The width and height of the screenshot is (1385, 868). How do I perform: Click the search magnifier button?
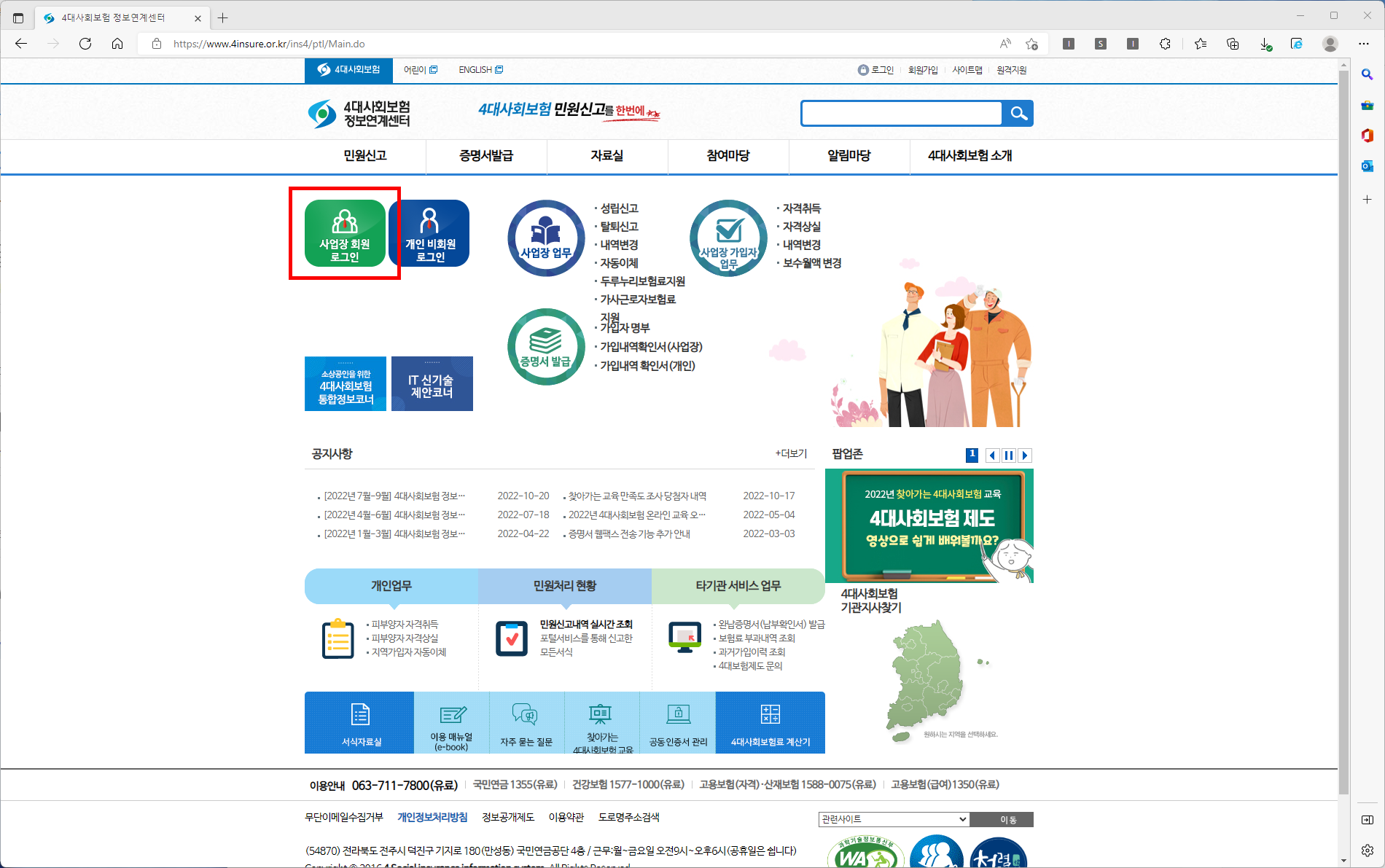click(1018, 114)
